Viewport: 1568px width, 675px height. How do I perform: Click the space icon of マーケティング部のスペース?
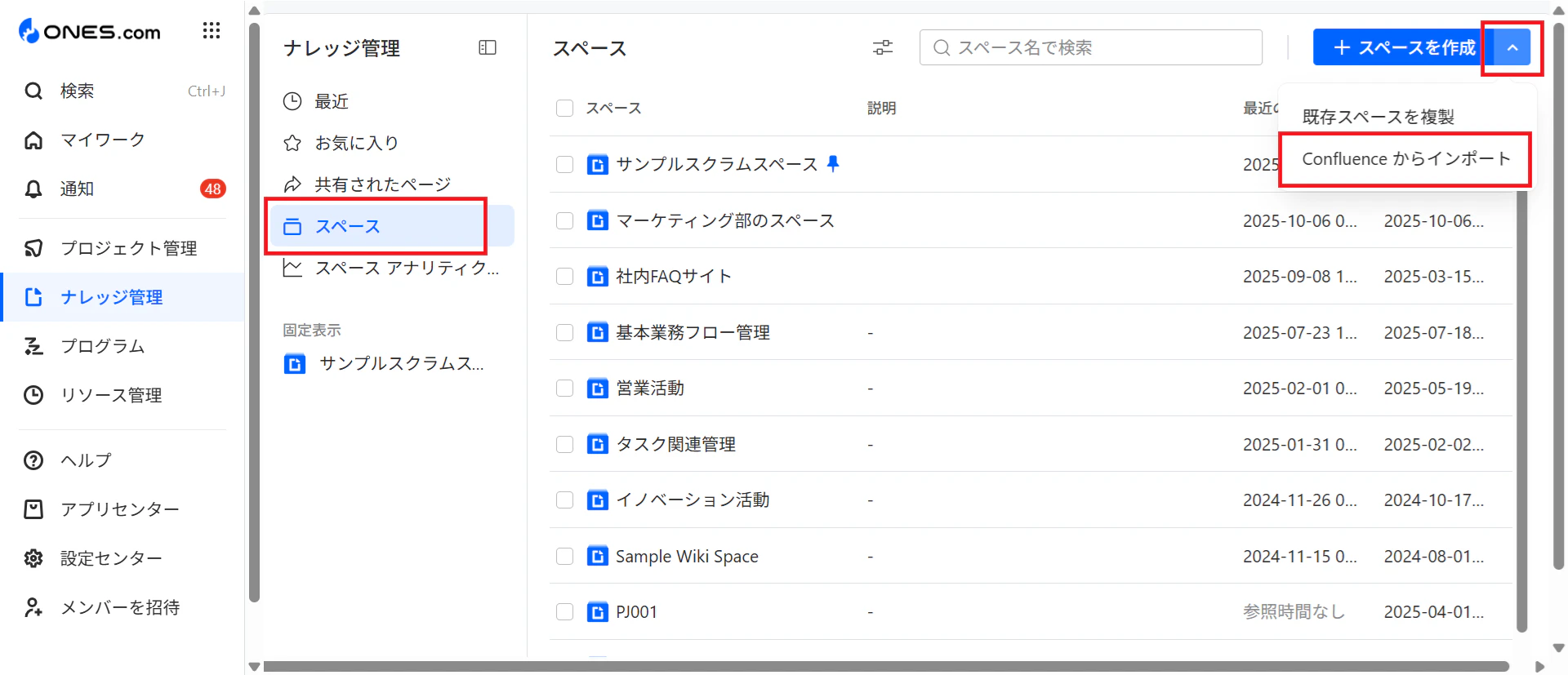pos(598,220)
